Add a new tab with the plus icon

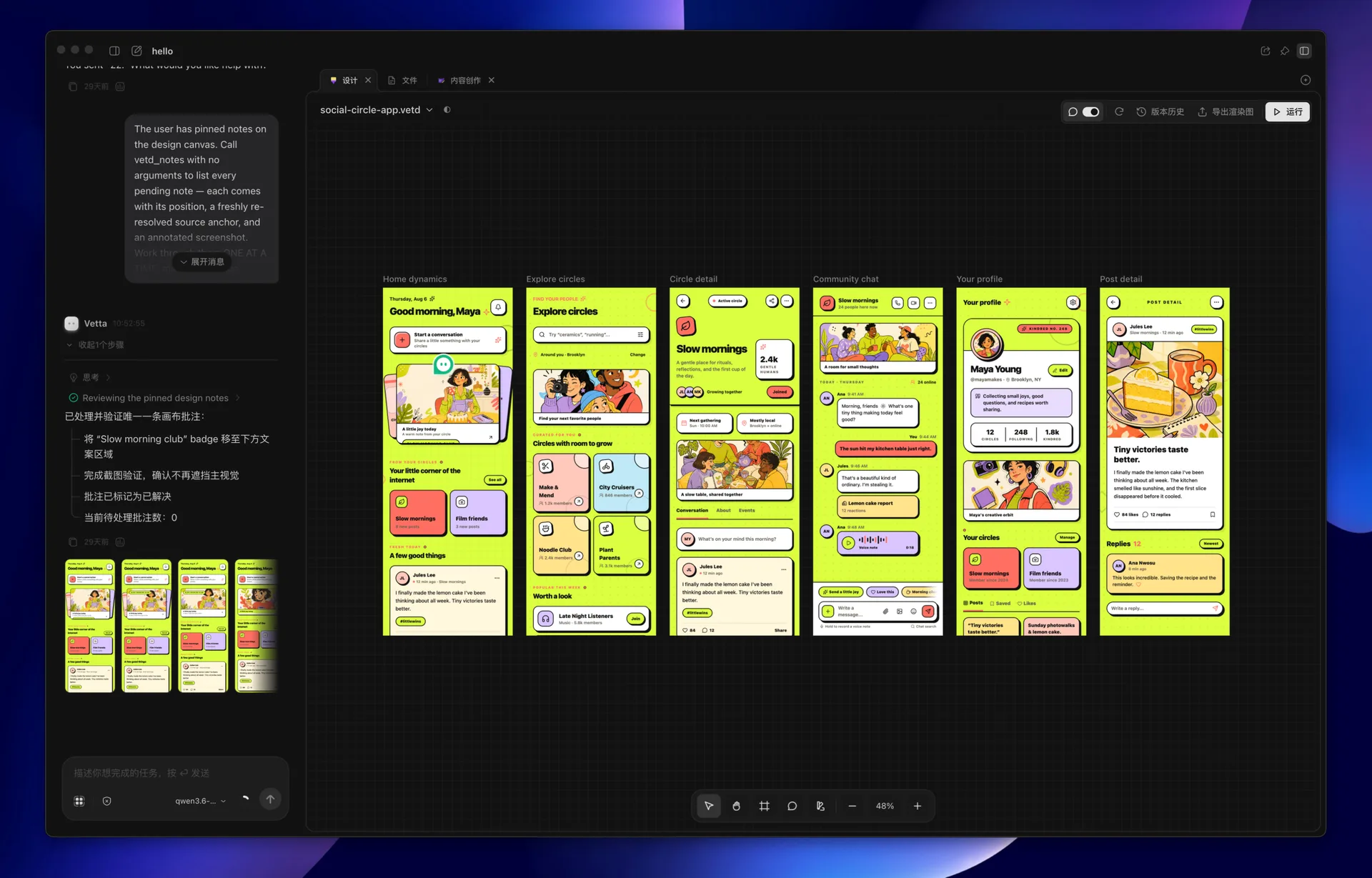click(1306, 80)
